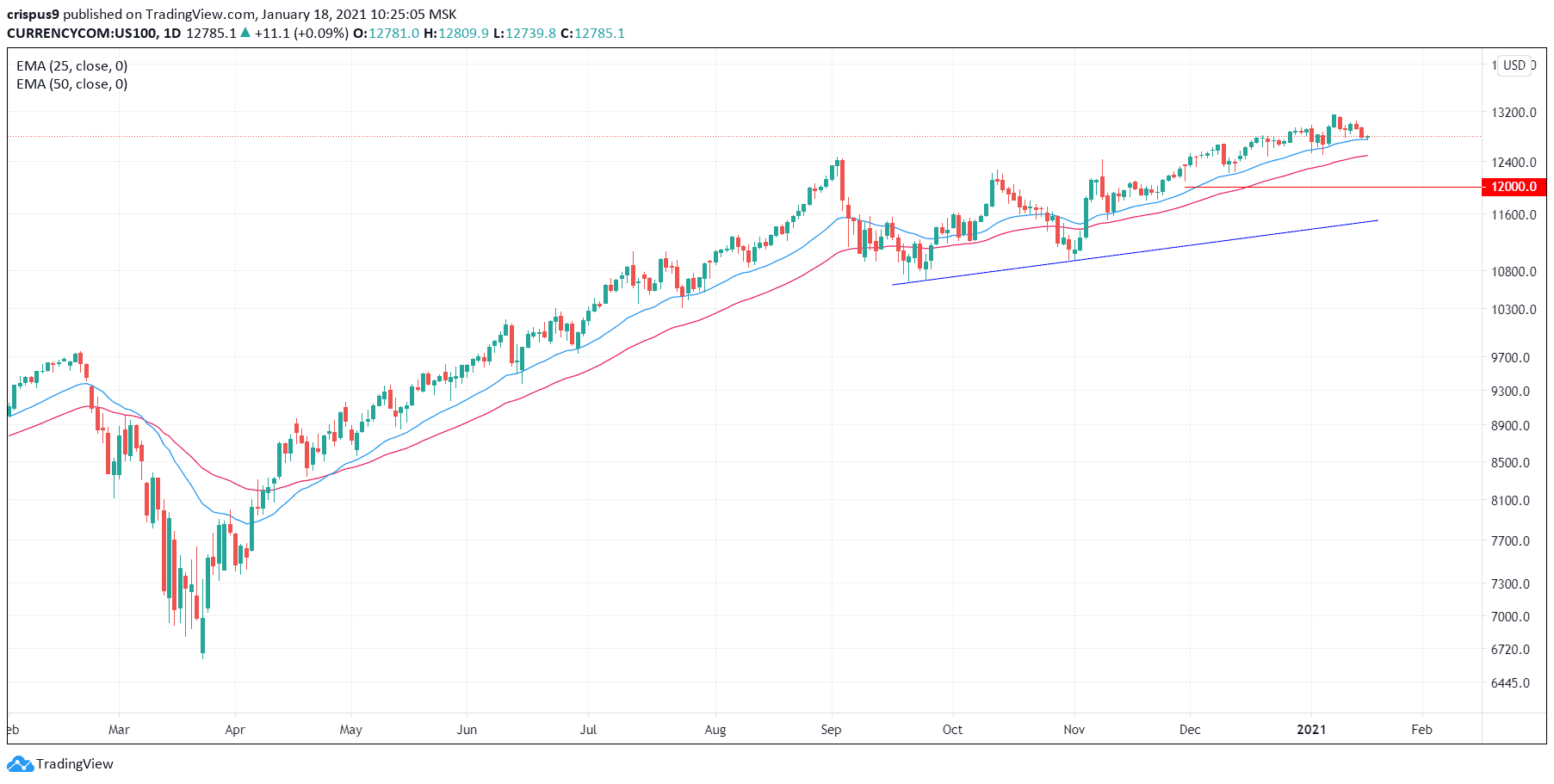
Task: Click the 8100.0 price axis label
Action: coord(1511,501)
